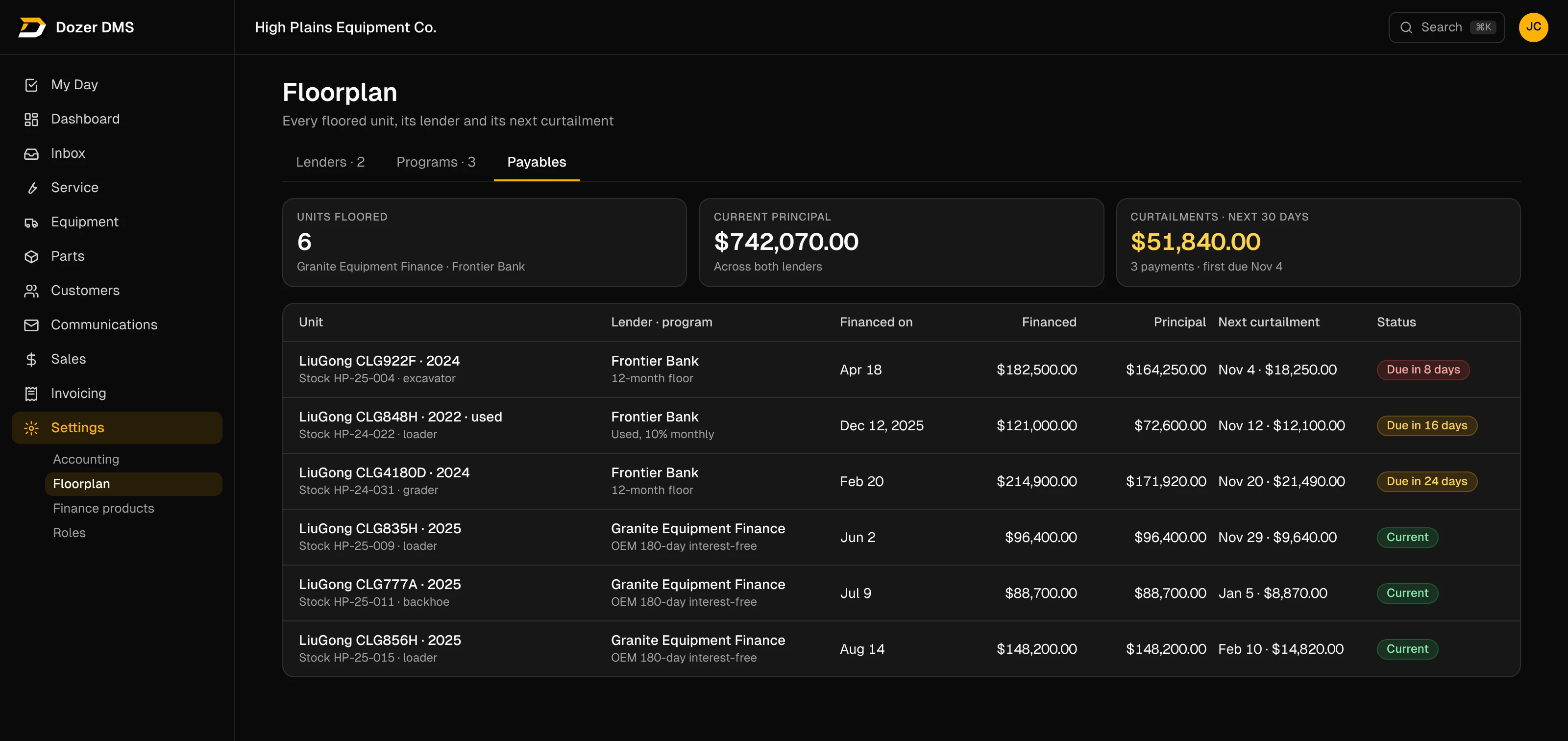
Task: Click the Financed on column header
Action: [876, 322]
